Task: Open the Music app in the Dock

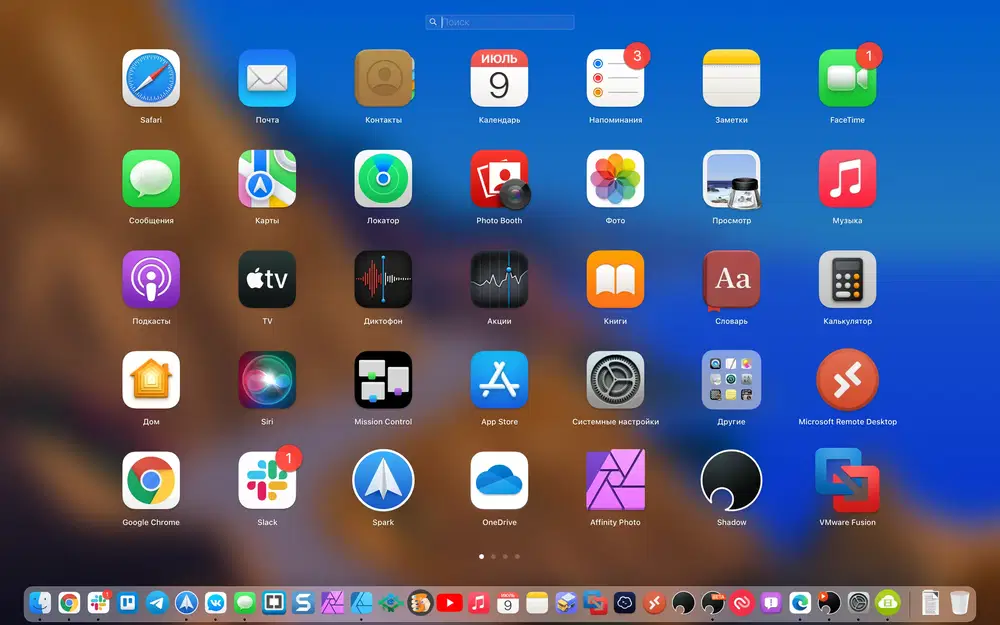Action: point(479,603)
